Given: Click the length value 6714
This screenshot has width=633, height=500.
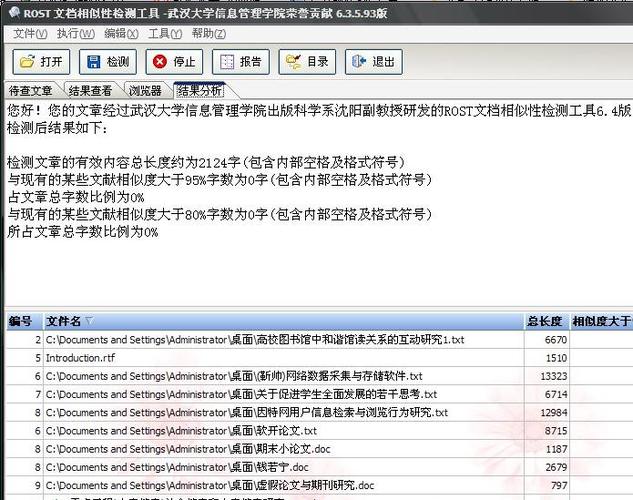Looking at the screenshot, I should [556, 394].
